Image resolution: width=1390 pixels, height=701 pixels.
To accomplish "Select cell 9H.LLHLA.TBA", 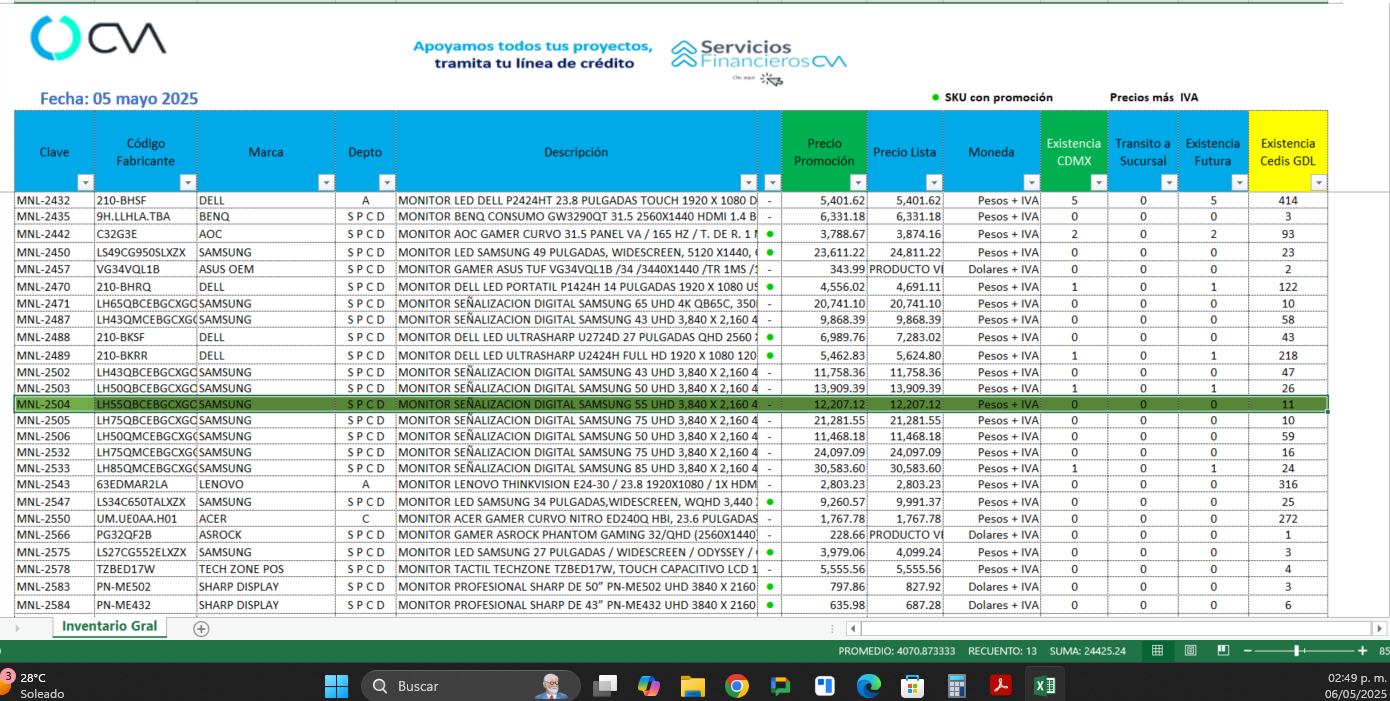I will point(146,217).
